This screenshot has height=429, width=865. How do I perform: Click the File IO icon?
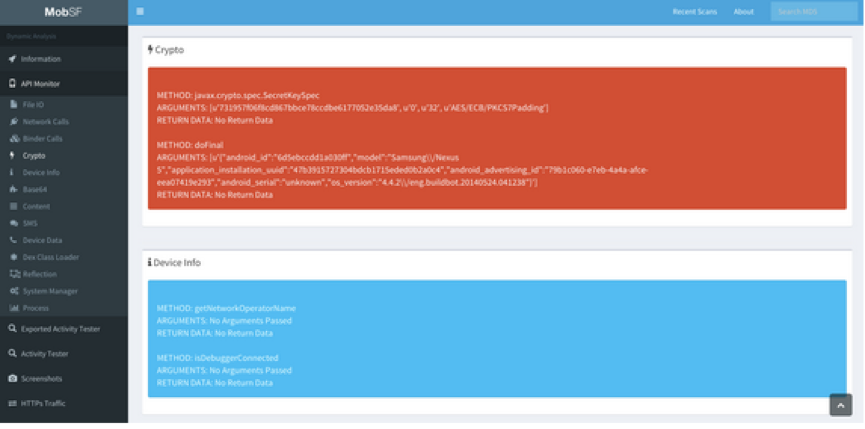click(14, 104)
